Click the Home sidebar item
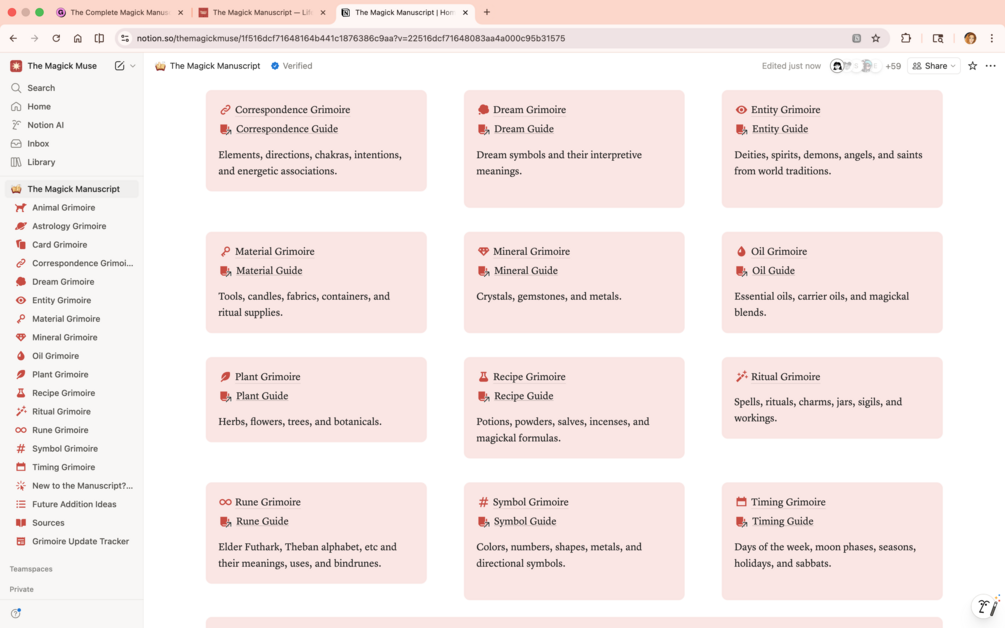The height and width of the screenshot is (628, 1005). click(x=38, y=106)
